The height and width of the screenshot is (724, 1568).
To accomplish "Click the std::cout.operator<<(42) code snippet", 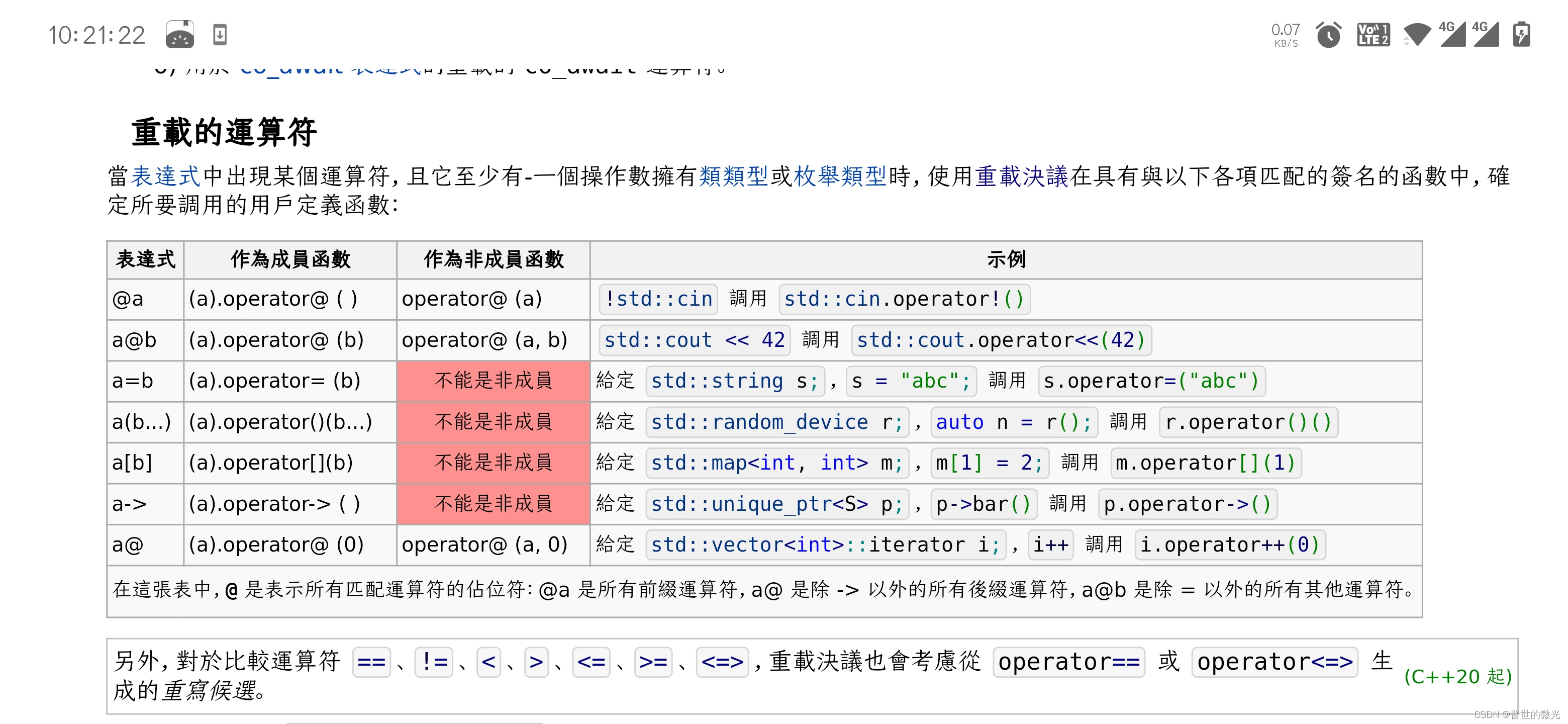I will tap(1001, 340).
